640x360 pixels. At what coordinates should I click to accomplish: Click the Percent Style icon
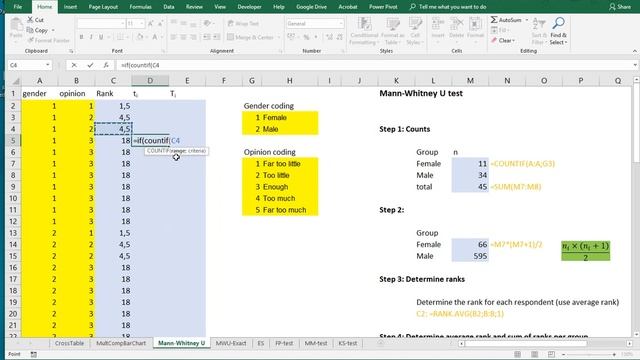(x=306, y=37)
